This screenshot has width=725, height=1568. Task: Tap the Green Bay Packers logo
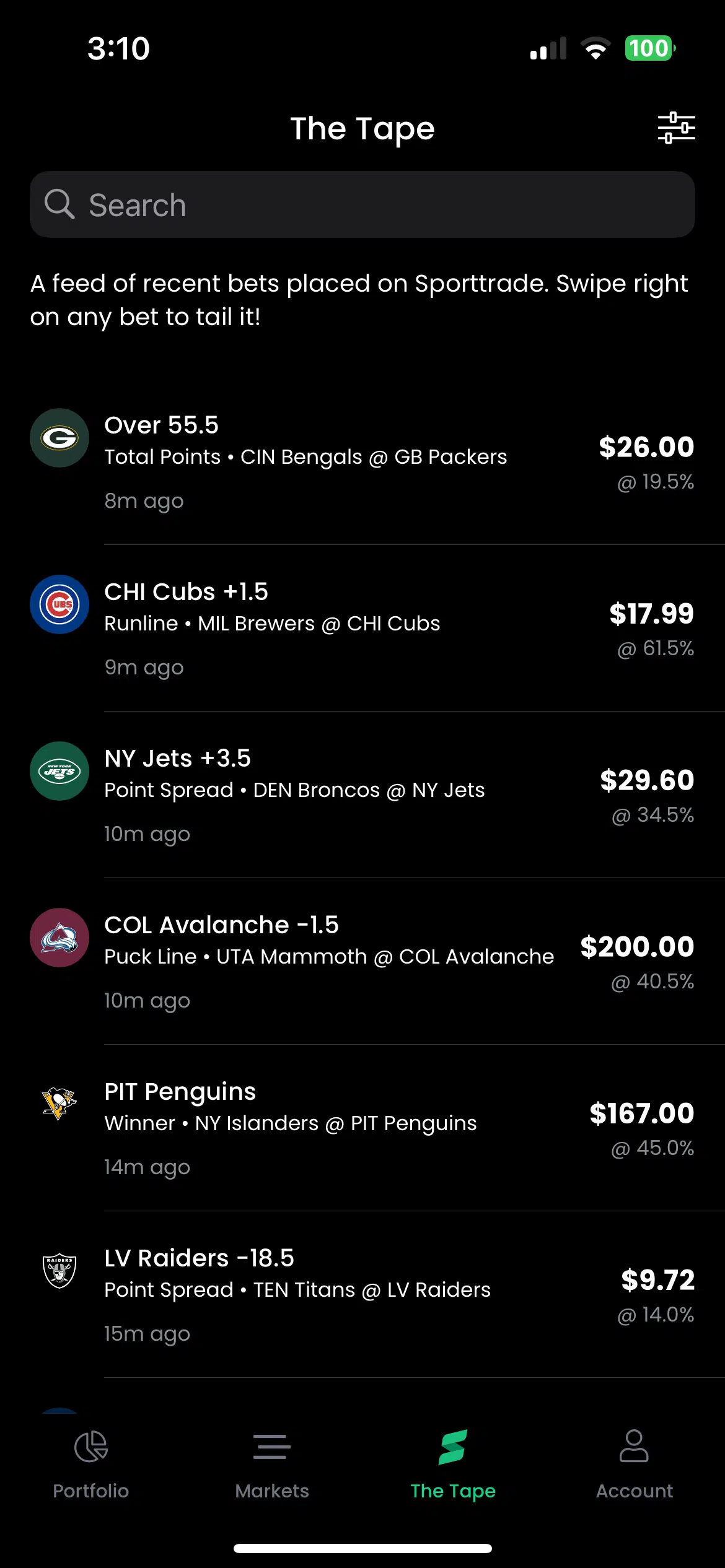coord(59,438)
